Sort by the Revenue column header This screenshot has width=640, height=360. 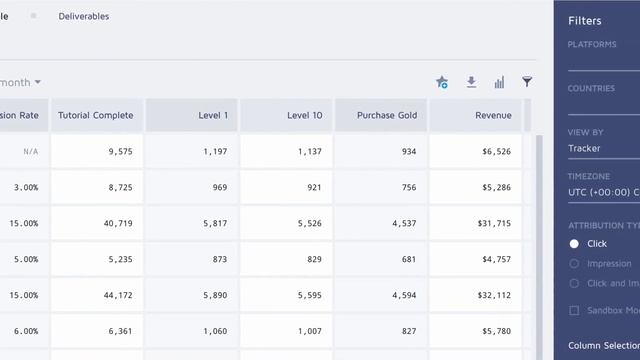coord(476,116)
